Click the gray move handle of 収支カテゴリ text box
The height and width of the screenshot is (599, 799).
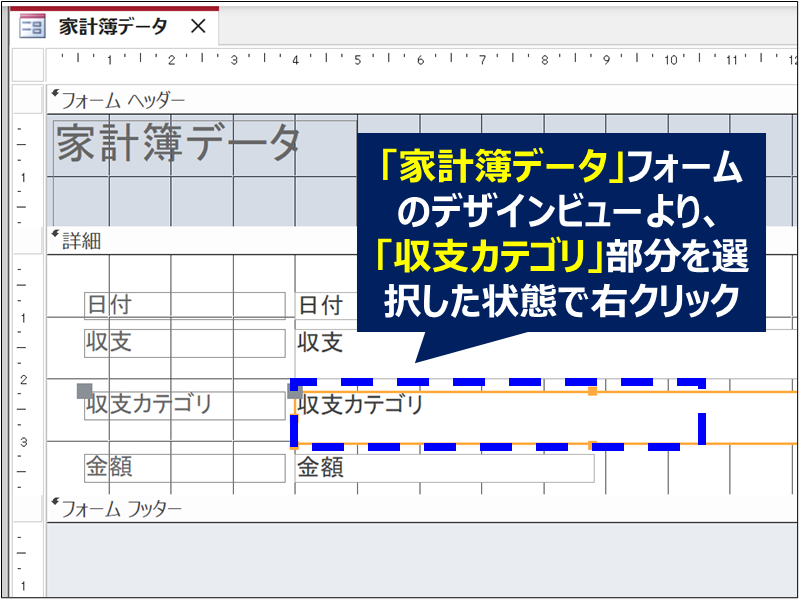[x=294, y=391]
